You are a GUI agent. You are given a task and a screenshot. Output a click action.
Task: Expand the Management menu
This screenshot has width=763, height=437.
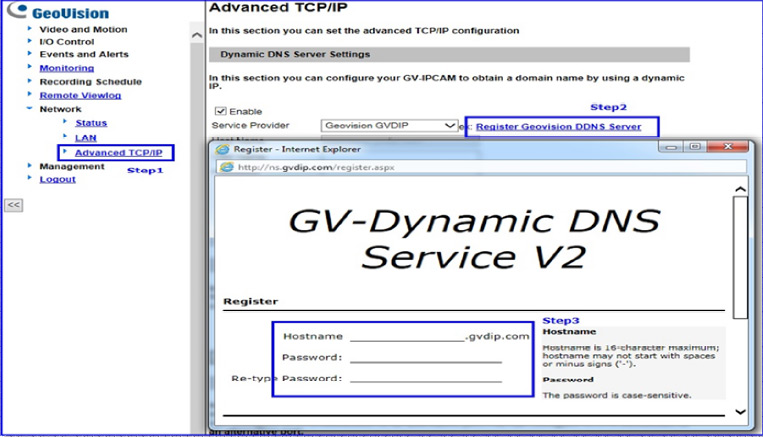click(x=72, y=166)
